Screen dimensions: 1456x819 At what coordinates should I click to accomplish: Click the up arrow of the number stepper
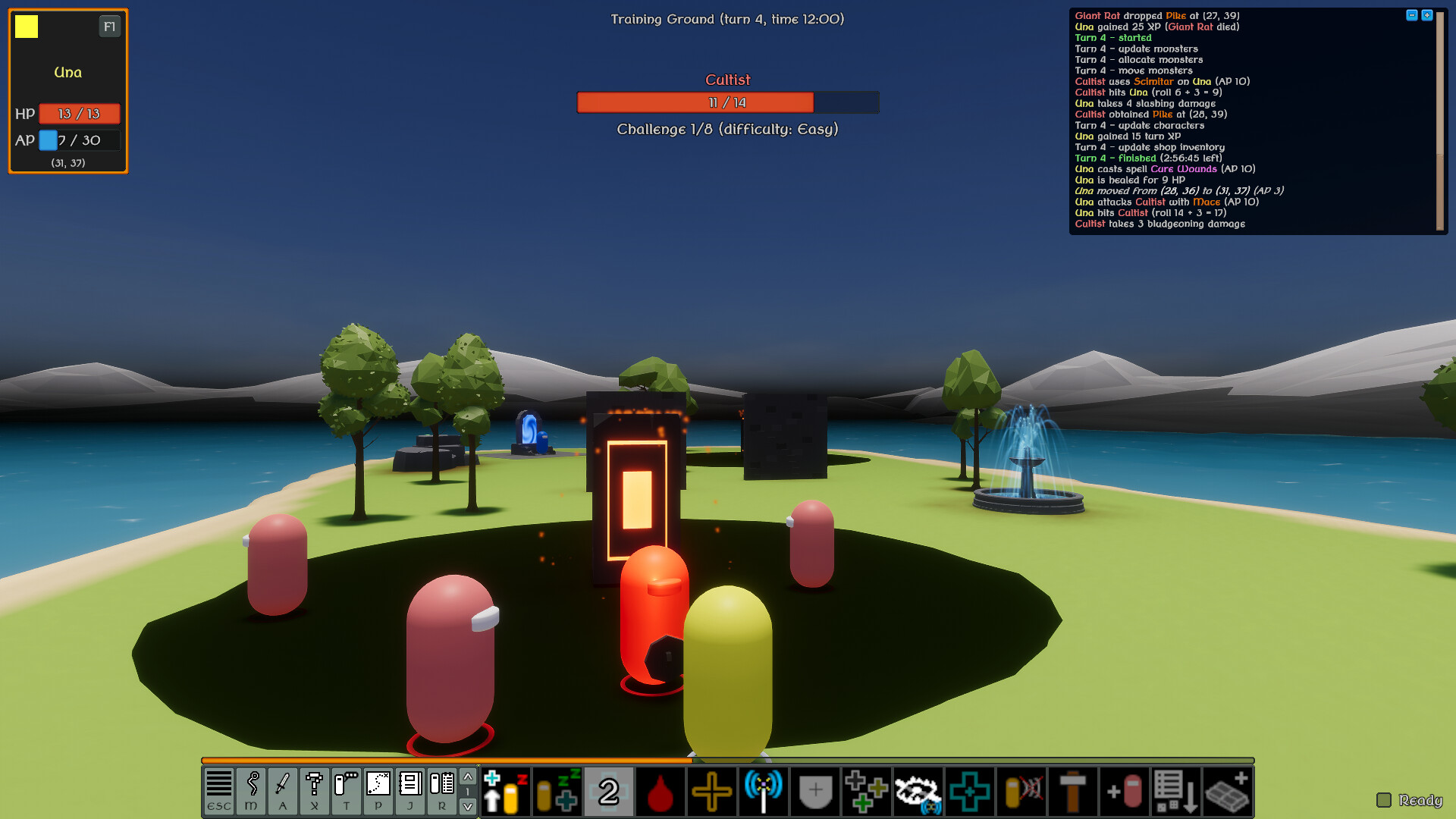click(x=468, y=777)
